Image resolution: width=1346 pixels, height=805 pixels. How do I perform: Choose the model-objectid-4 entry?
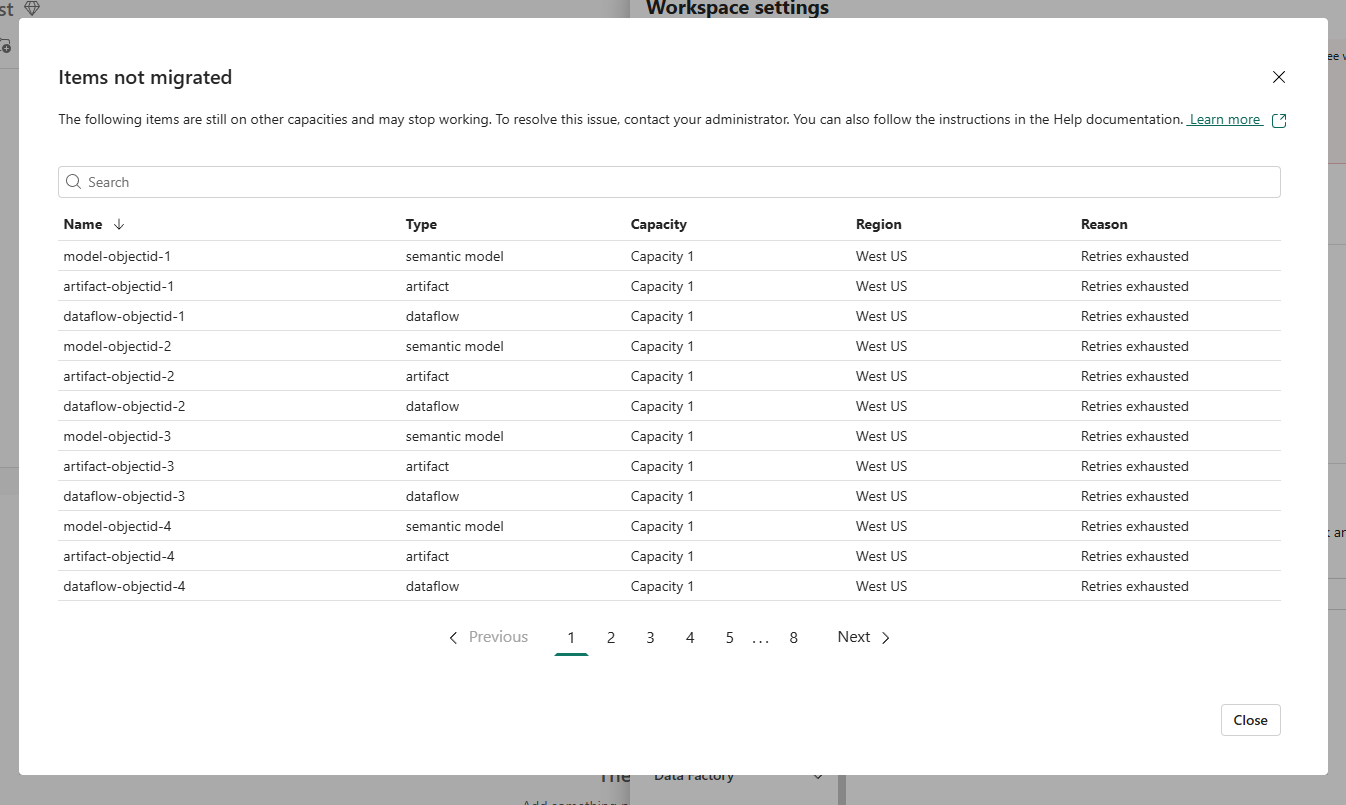pos(117,526)
